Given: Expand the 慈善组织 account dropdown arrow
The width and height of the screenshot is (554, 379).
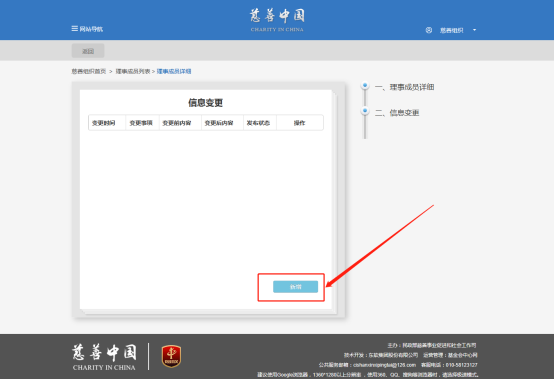Looking at the screenshot, I should coord(475,30).
